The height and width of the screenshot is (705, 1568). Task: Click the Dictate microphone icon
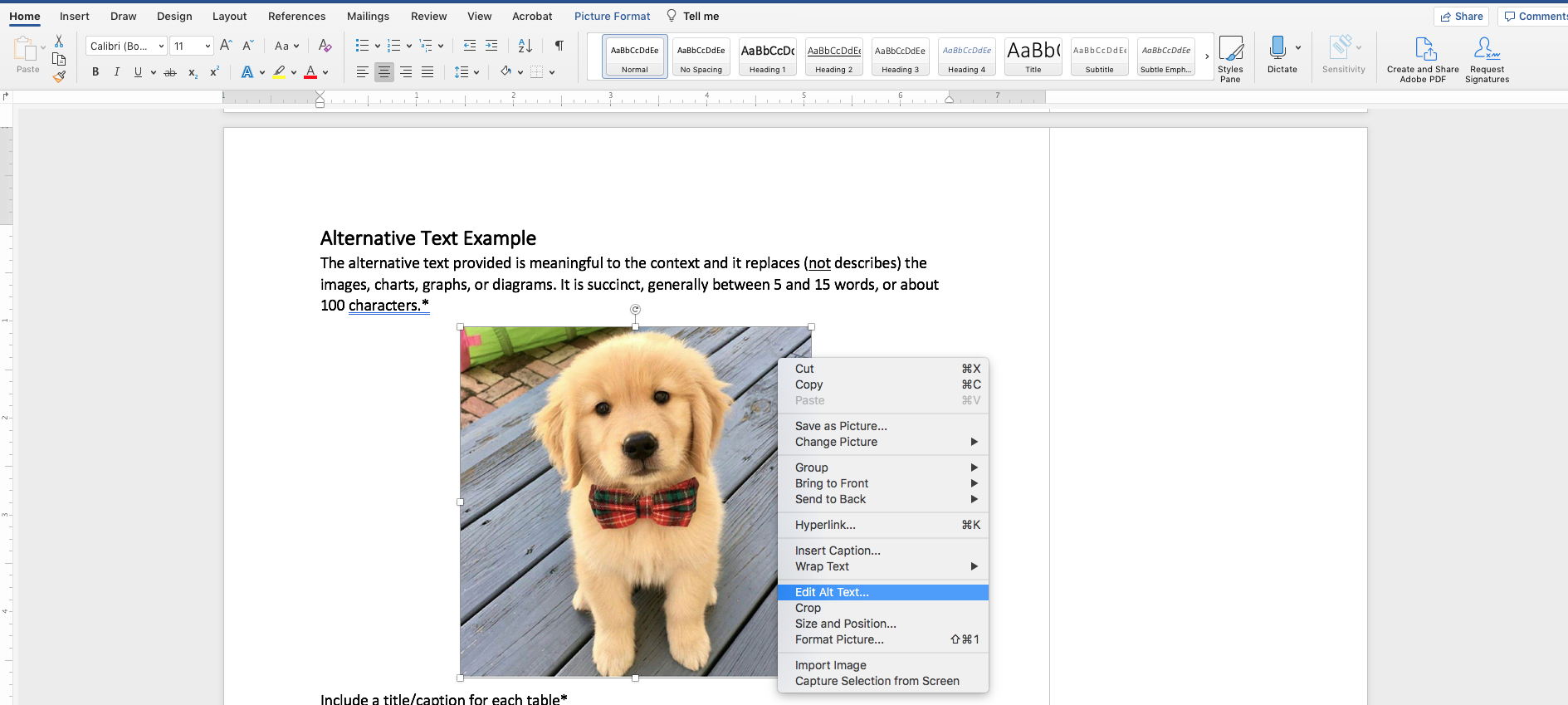[x=1277, y=47]
